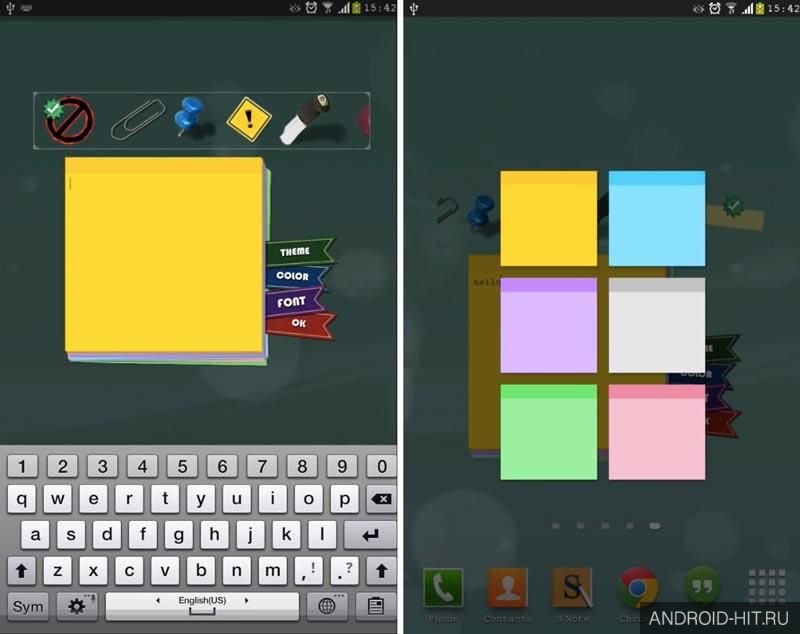
Task: Tap the number 1 key
Action: pos(22,466)
